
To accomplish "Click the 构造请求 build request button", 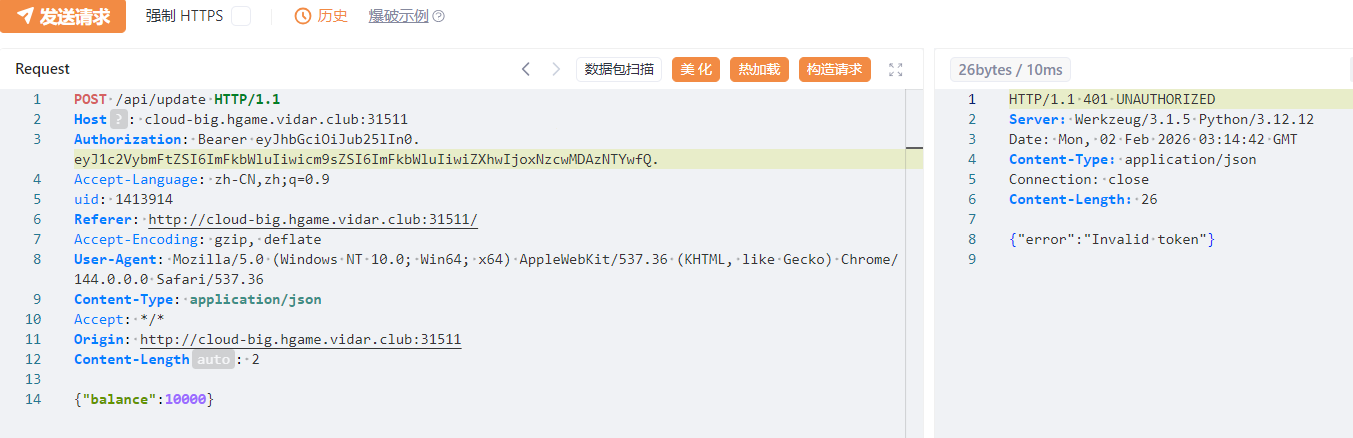I will click(x=834, y=69).
